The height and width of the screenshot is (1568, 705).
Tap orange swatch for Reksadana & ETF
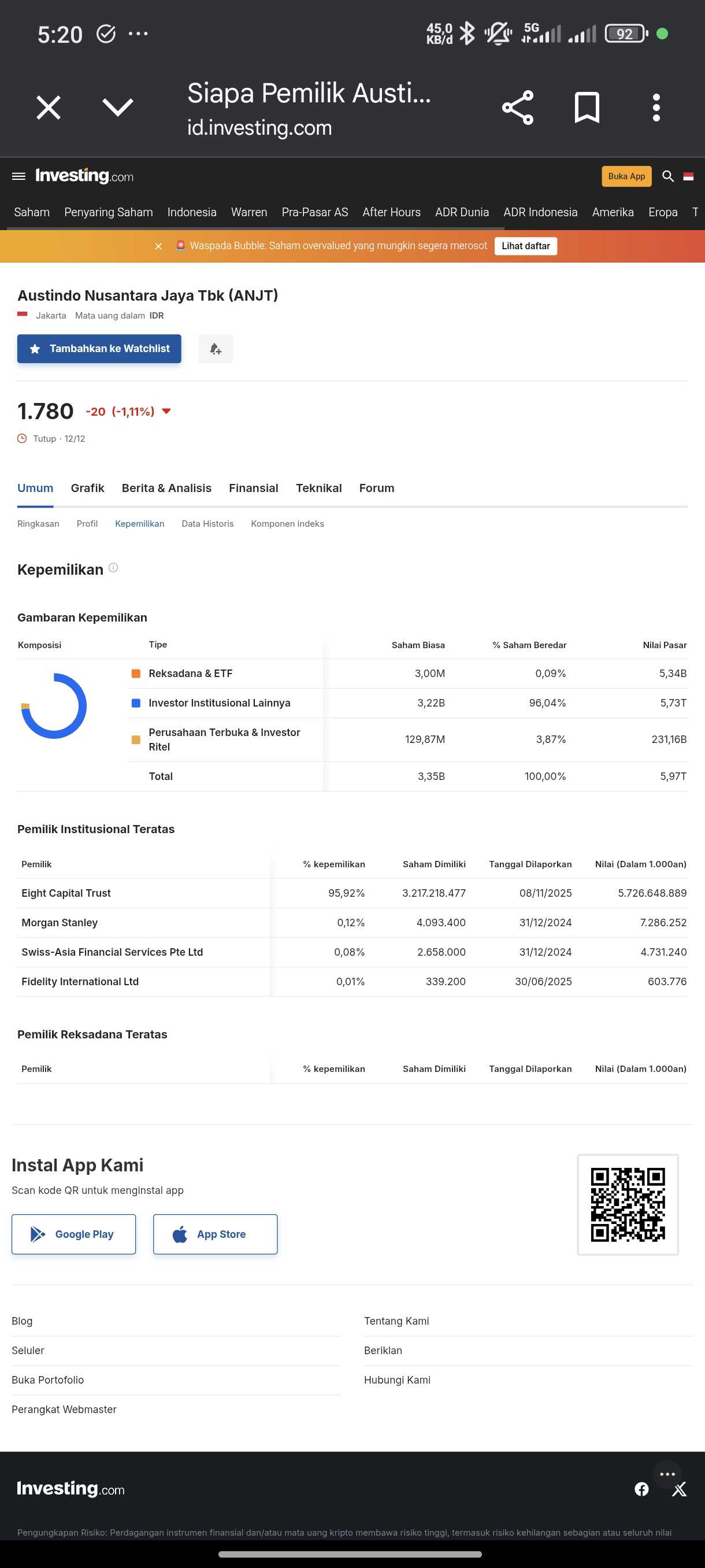[136, 674]
